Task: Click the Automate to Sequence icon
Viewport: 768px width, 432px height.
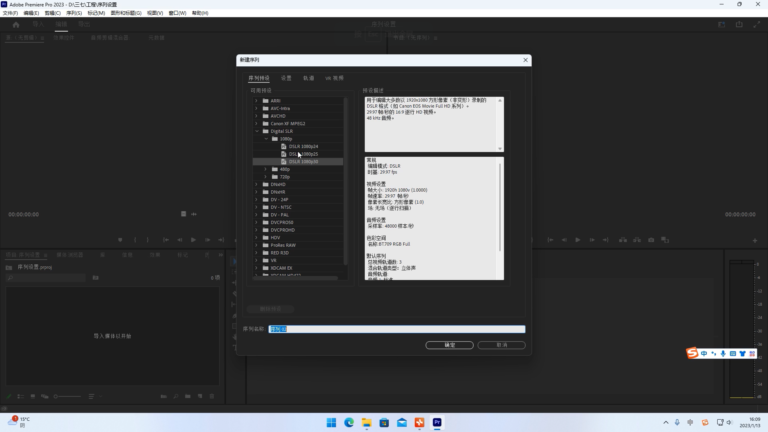Action: [x=164, y=396]
